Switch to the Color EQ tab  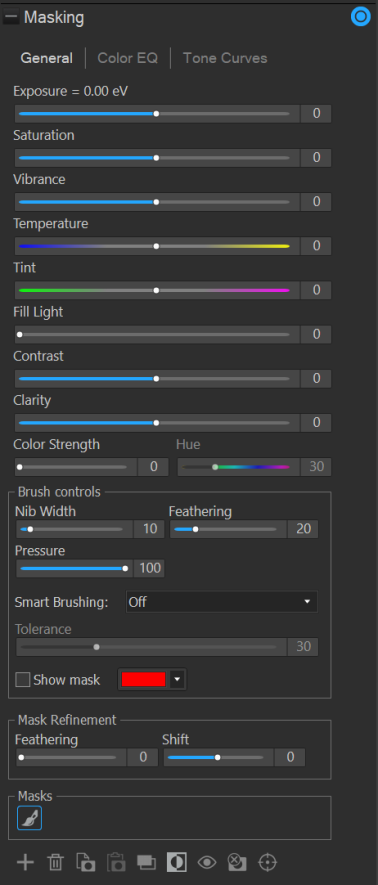click(128, 58)
